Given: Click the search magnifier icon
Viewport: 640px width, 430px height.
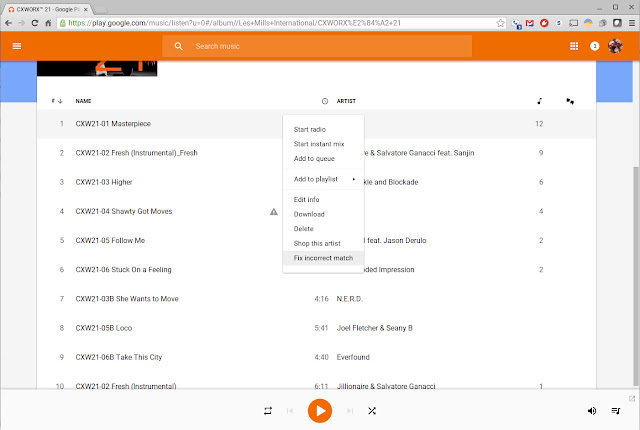Looking at the screenshot, I should [x=178, y=46].
